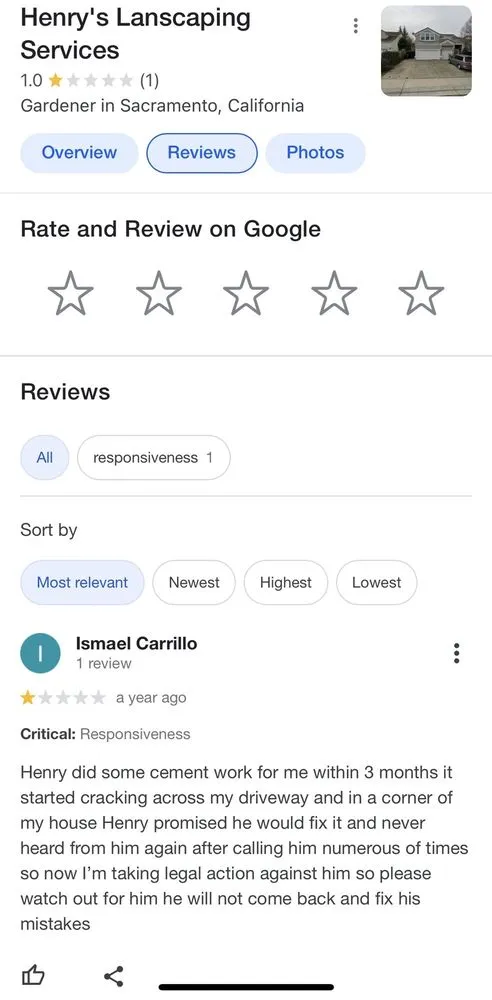Sort reviews by Newest
This screenshot has width=492, height=1000.
point(194,582)
